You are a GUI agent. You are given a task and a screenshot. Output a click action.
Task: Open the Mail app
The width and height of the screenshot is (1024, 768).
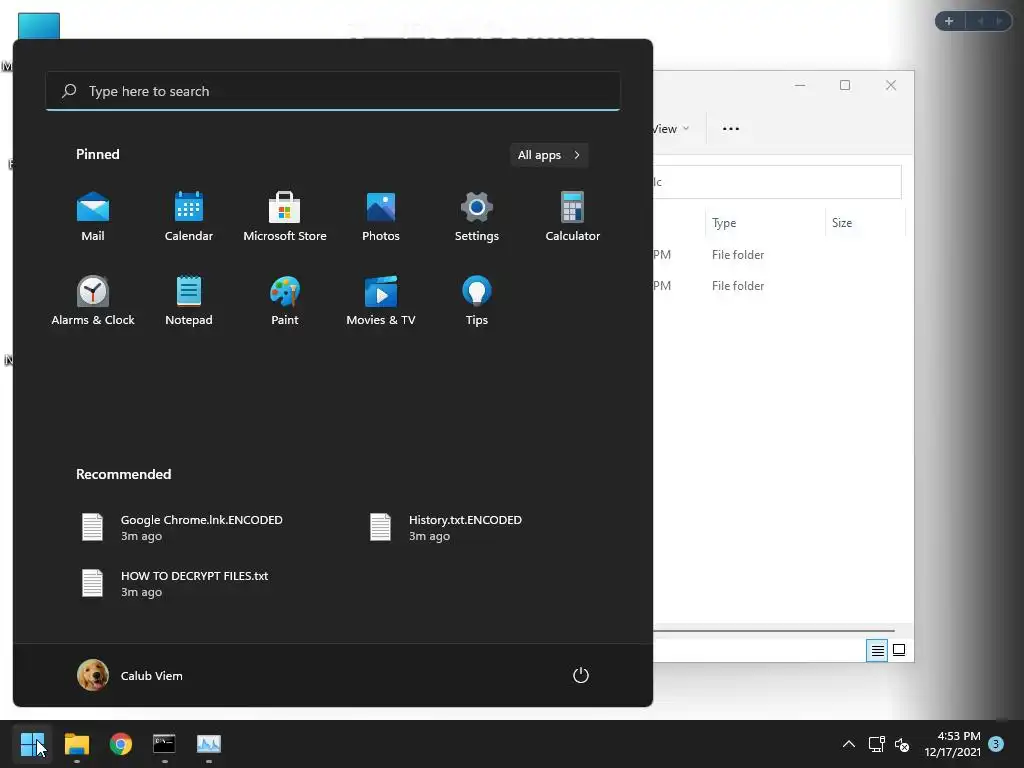[x=93, y=217]
